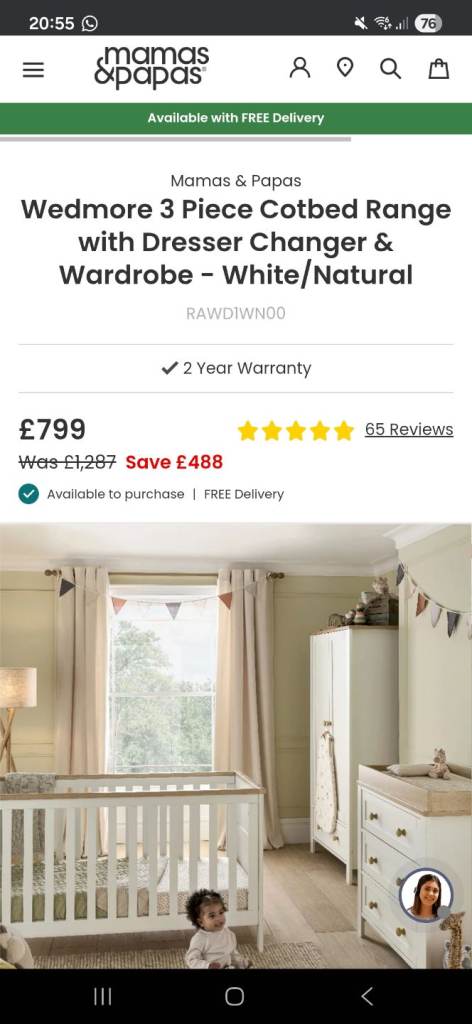Tap the store locator pin icon
The height and width of the screenshot is (1024, 472).
[345, 68]
